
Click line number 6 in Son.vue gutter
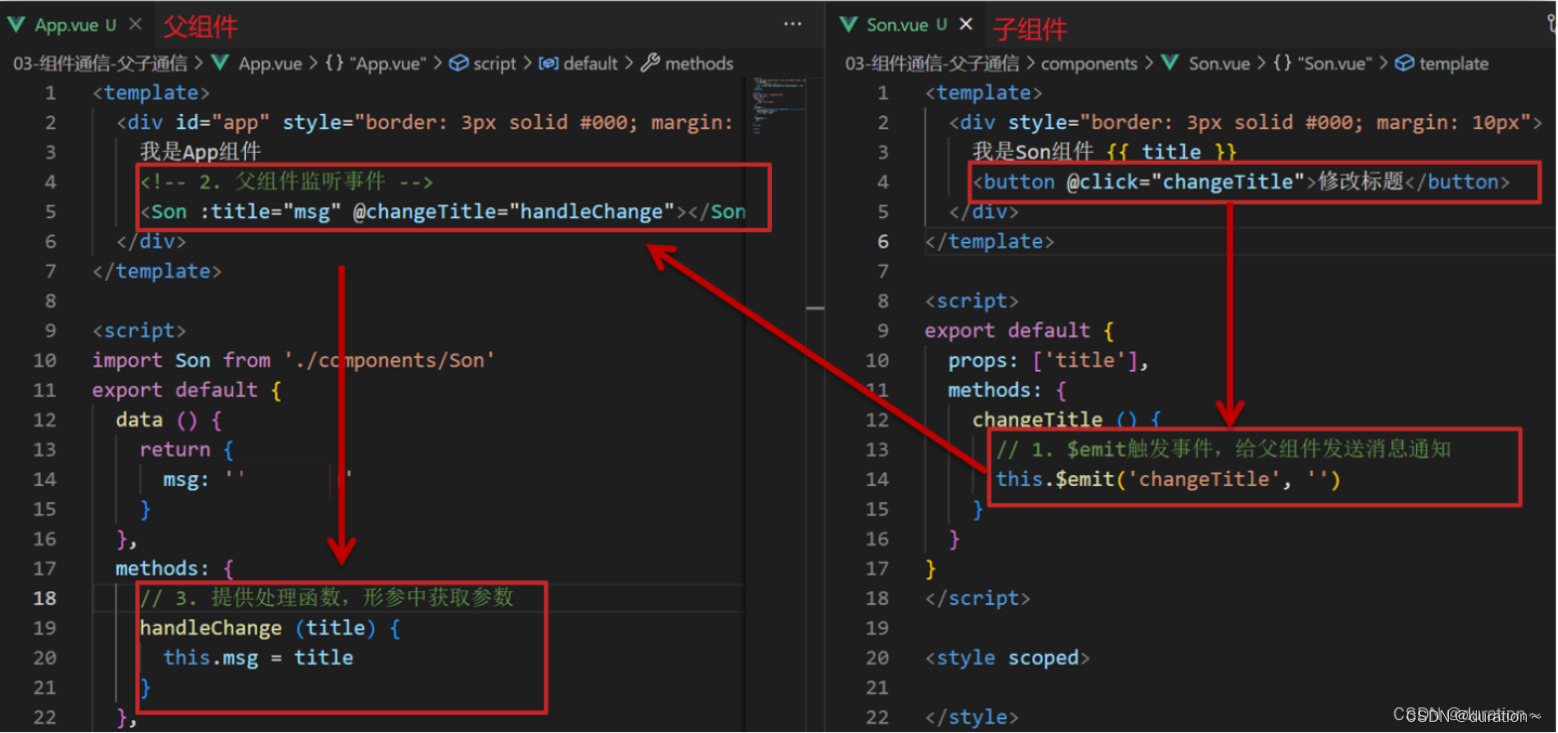[882, 241]
